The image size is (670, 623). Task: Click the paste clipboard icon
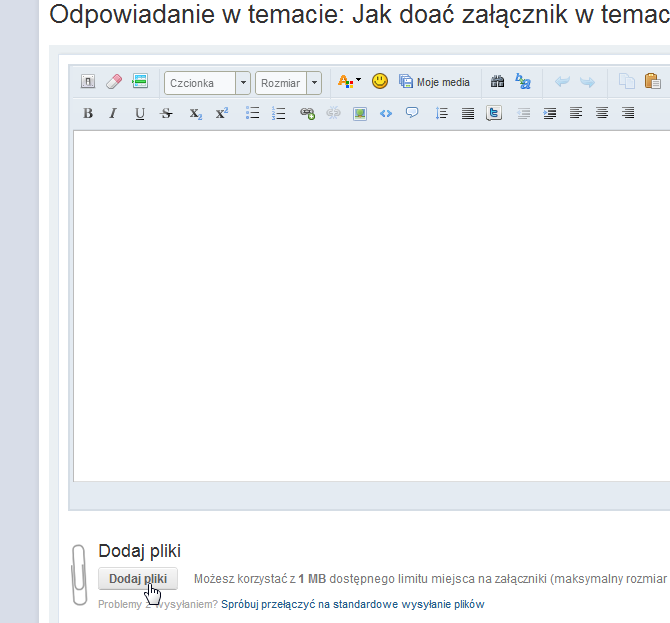pyautogui.click(x=653, y=81)
